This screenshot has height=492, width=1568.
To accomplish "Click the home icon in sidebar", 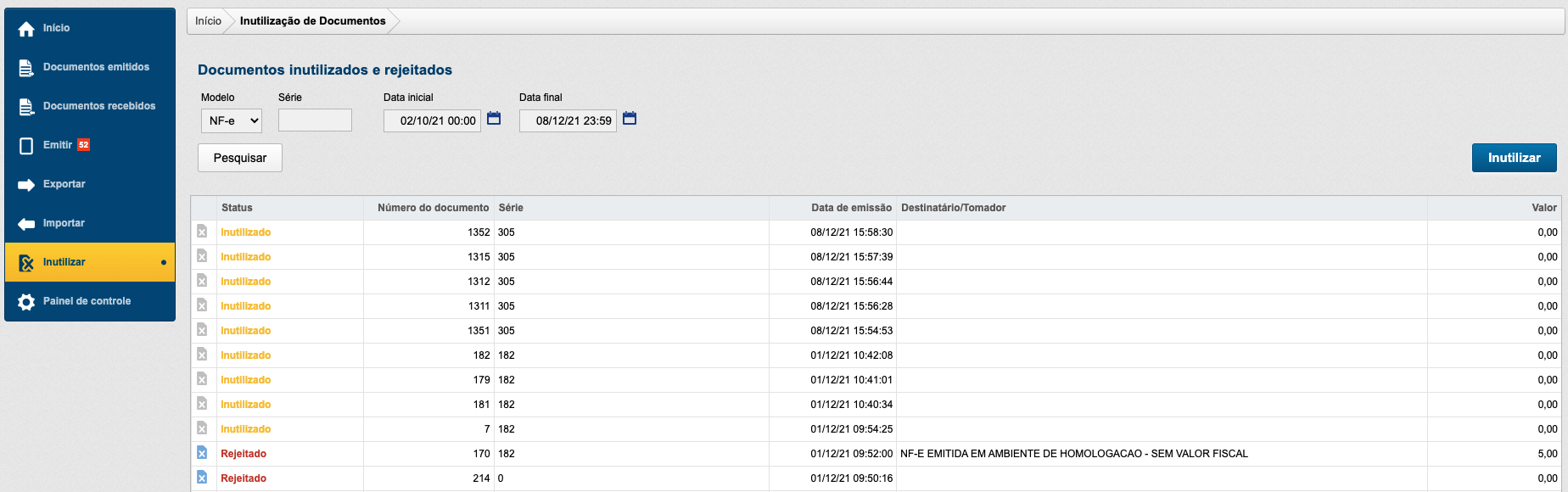I will click(x=26, y=29).
